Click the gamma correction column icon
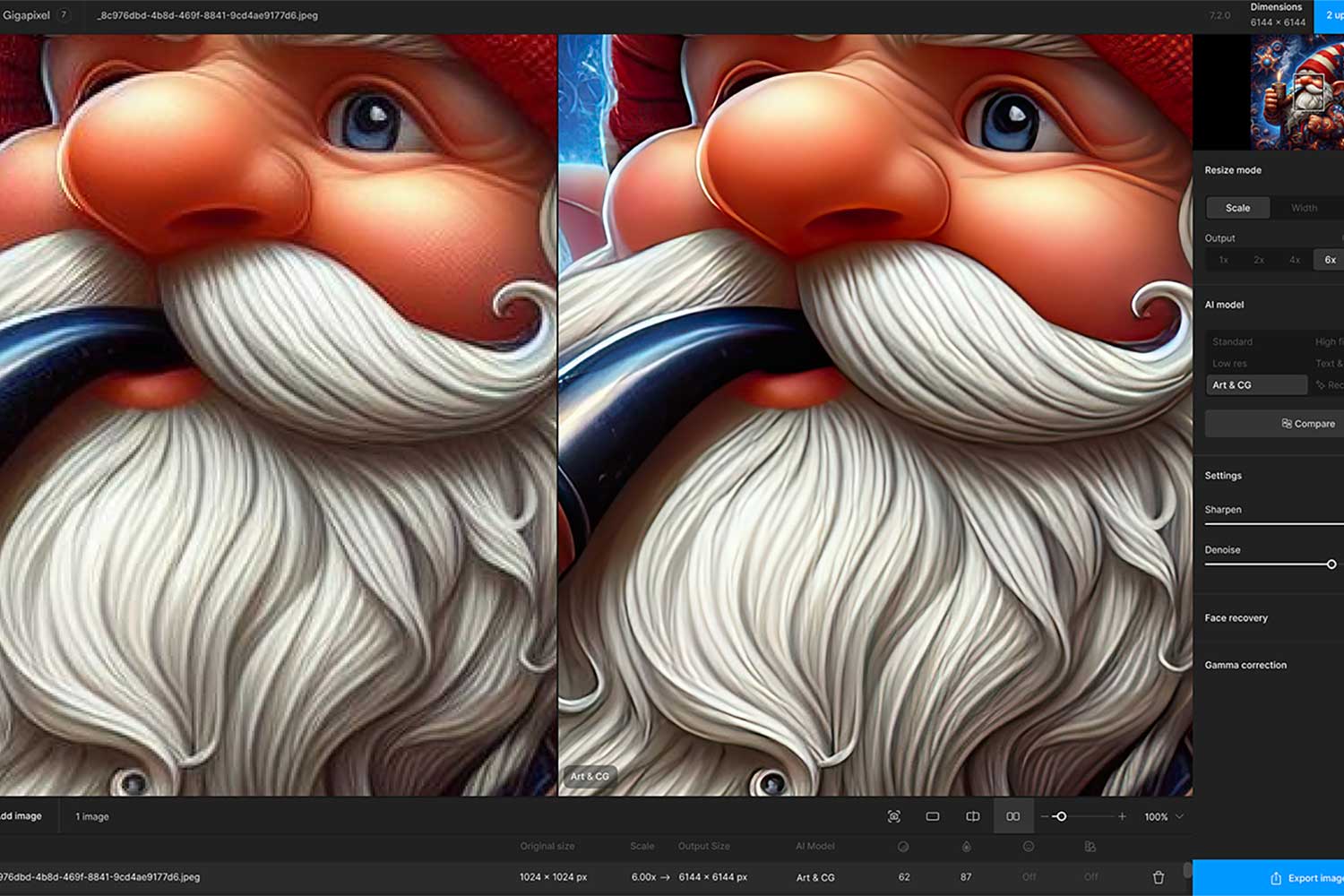Viewport: 1344px width, 896px height. pyautogui.click(x=1090, y=847)
